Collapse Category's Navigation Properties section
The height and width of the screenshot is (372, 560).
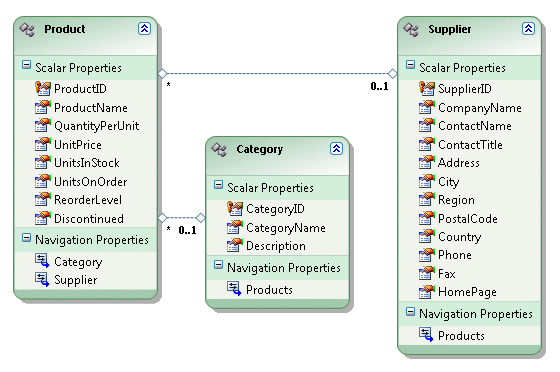[x=218, y=265]
